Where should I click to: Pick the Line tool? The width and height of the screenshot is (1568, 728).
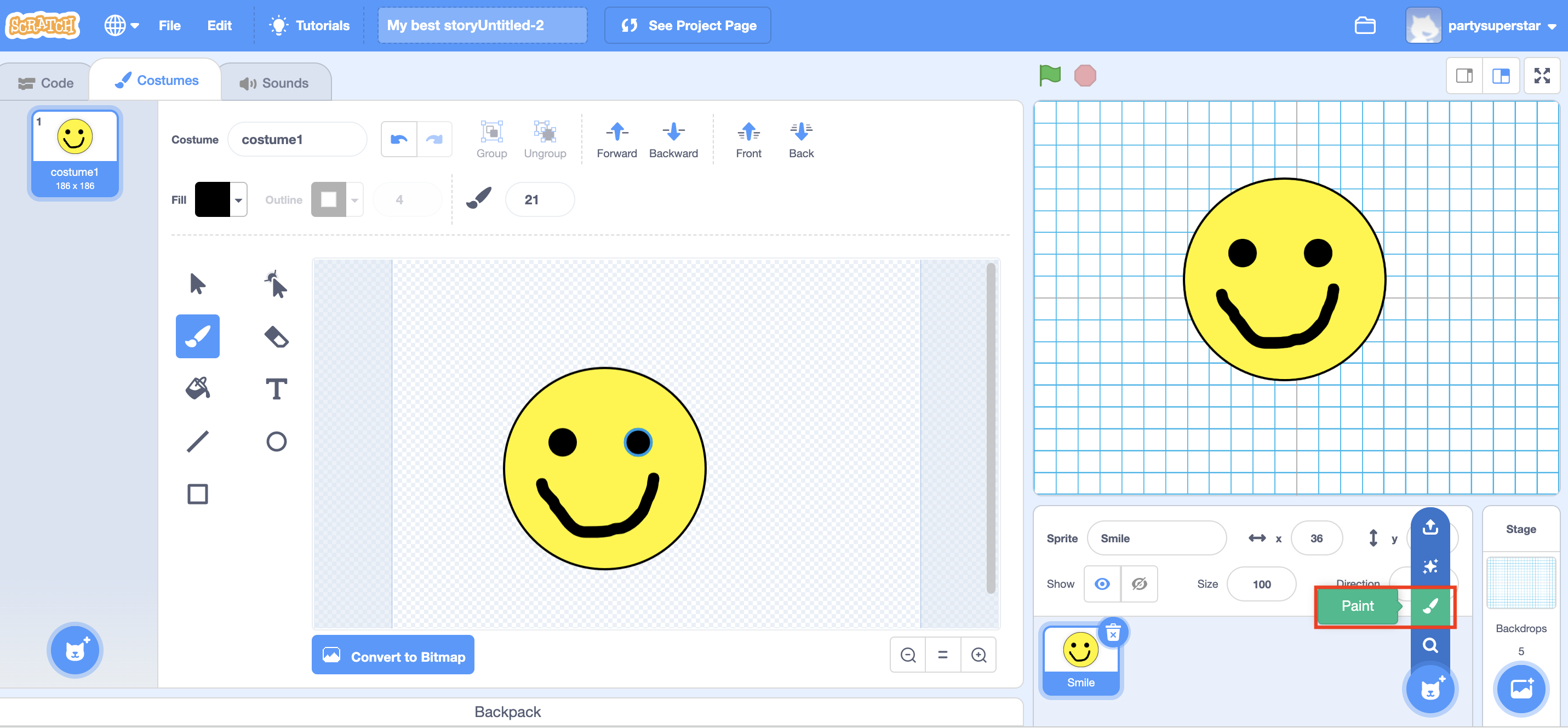click(197, 442)
